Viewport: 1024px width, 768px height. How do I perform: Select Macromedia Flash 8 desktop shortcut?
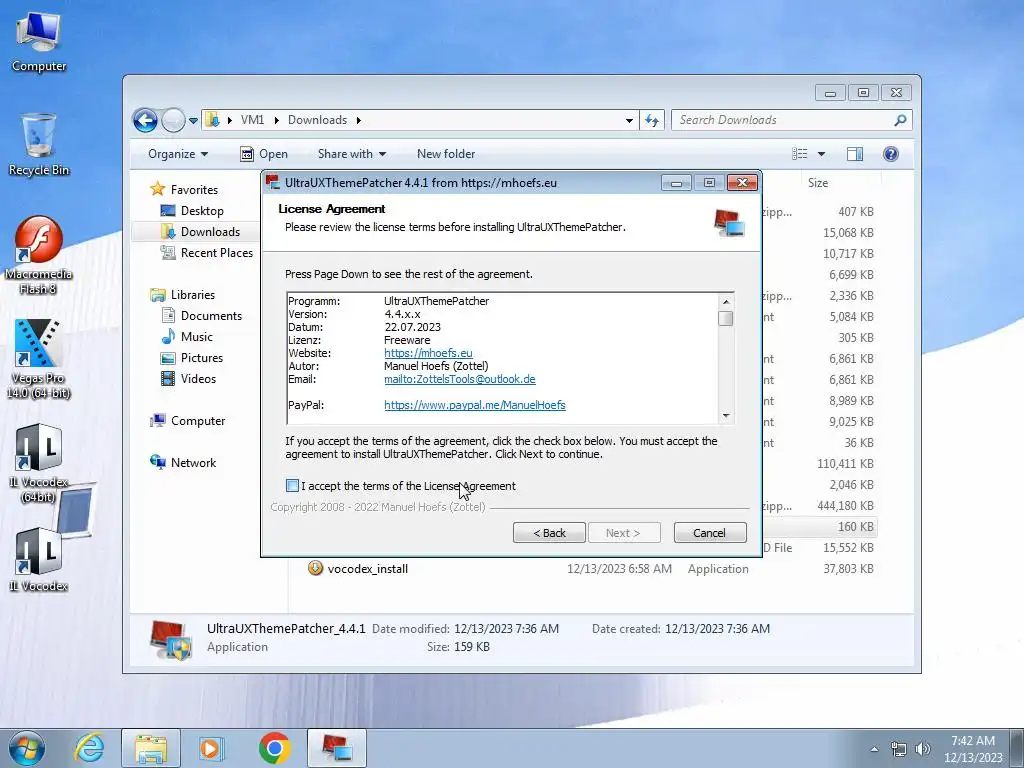click(39, 256)
